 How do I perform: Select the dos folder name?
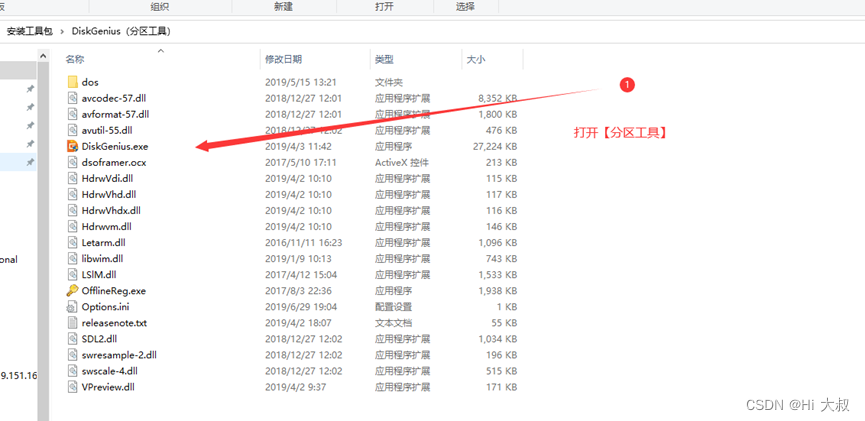(x=90, y=82)
